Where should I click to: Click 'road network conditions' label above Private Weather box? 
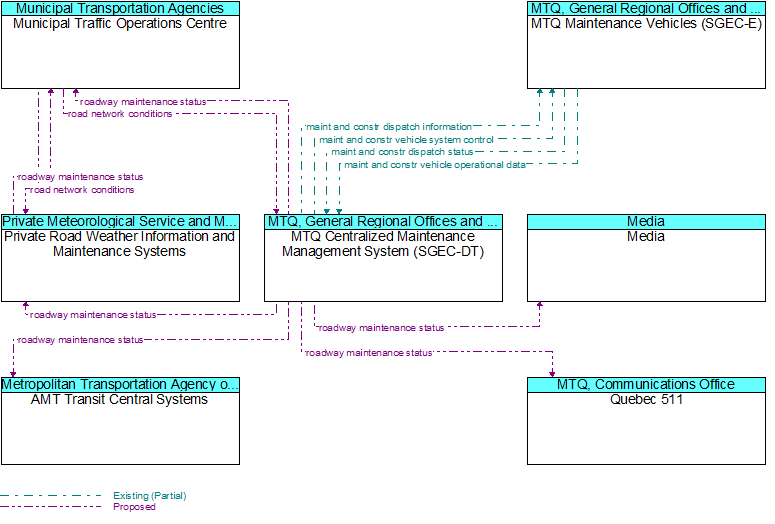pos(82,190)
